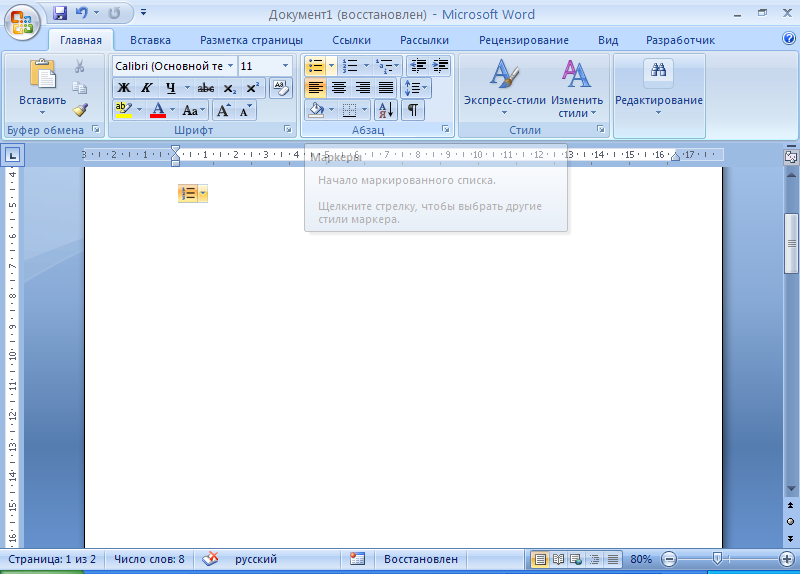
Task: Toggle bold formatting Ж
Action: [x=123, y=88]
